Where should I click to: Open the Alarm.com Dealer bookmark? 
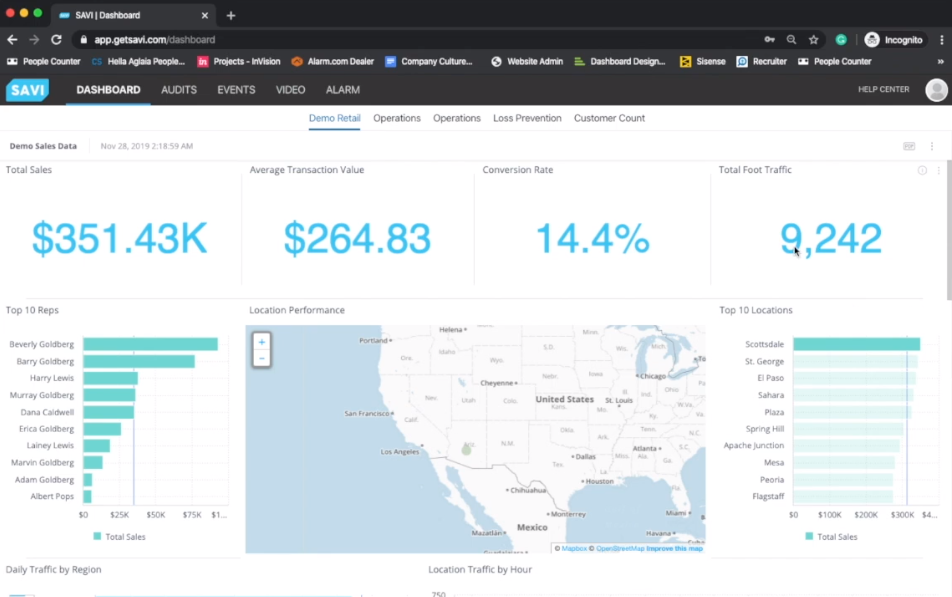pyautogui.click(x=333, y=61)
